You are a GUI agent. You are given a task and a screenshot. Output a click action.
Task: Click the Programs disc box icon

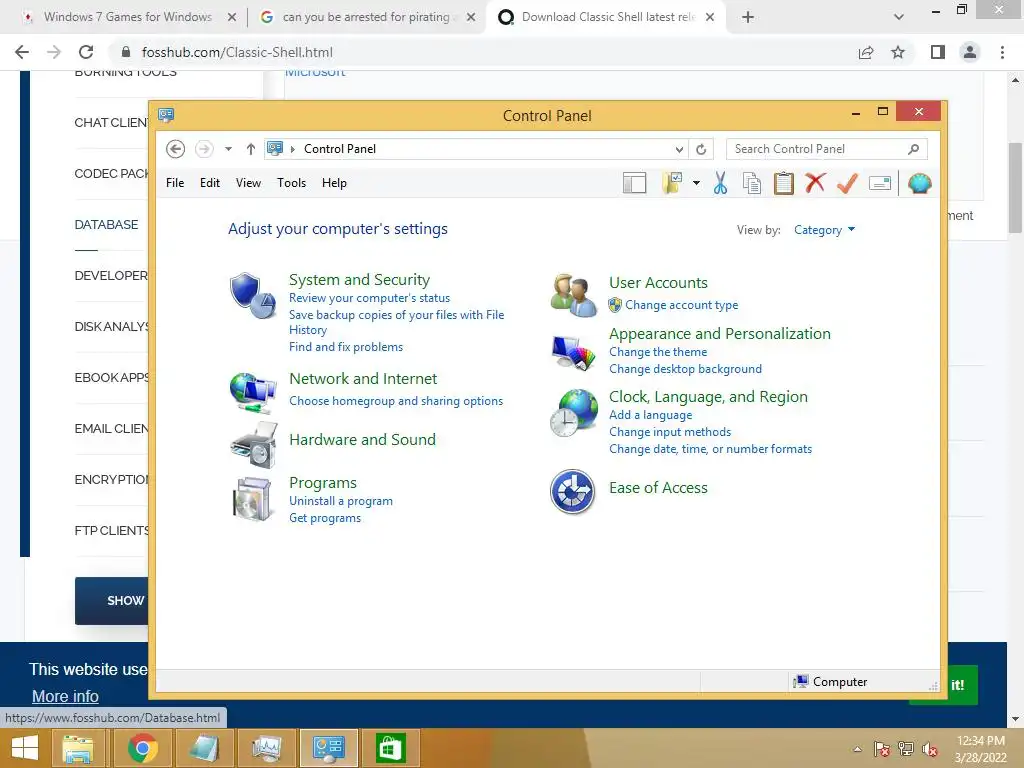[252, 500]
